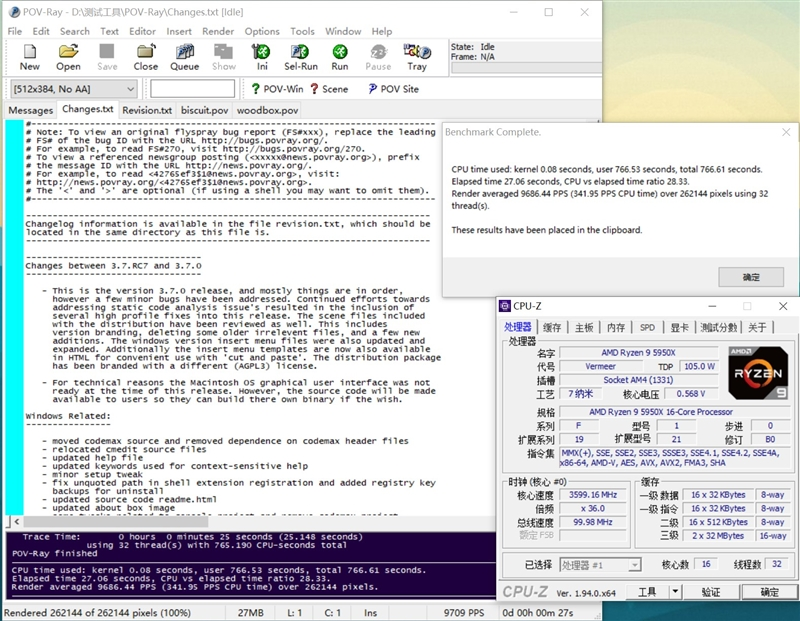Switch to the biscuit.pov tab
800x621 pixels.
pos(204,110)
